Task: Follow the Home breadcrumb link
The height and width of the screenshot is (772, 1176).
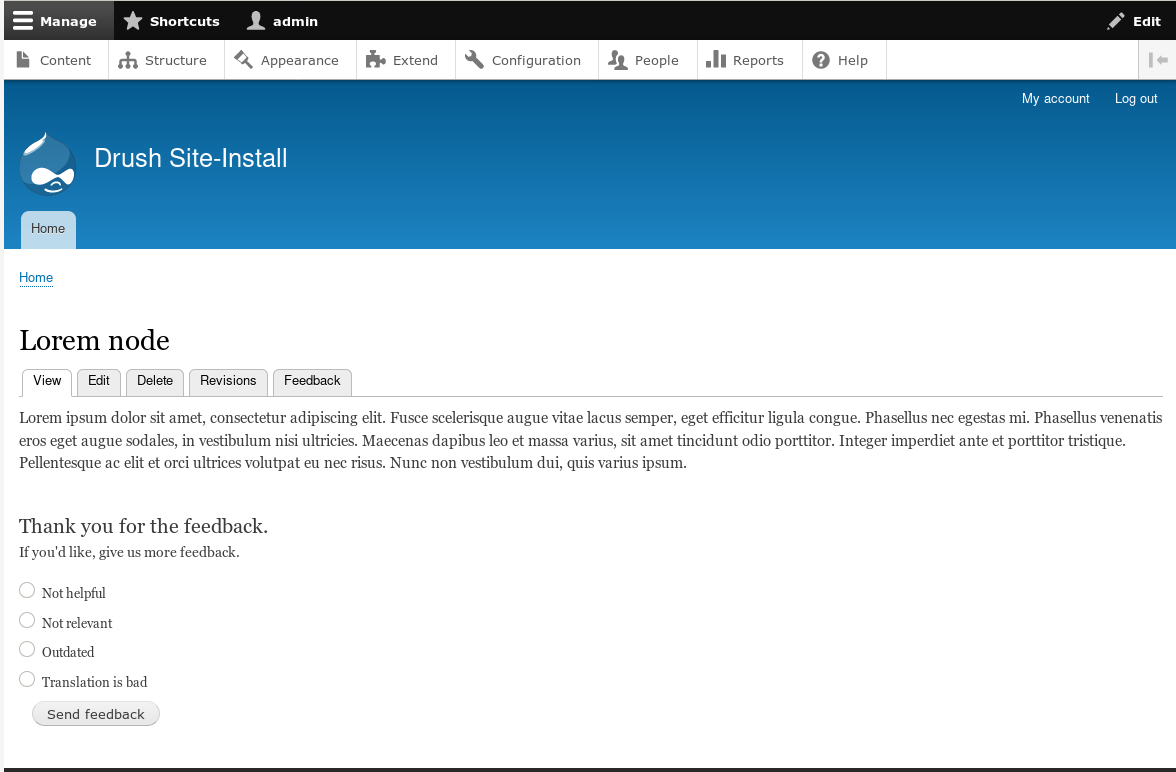Action: (x=36, y=278)
